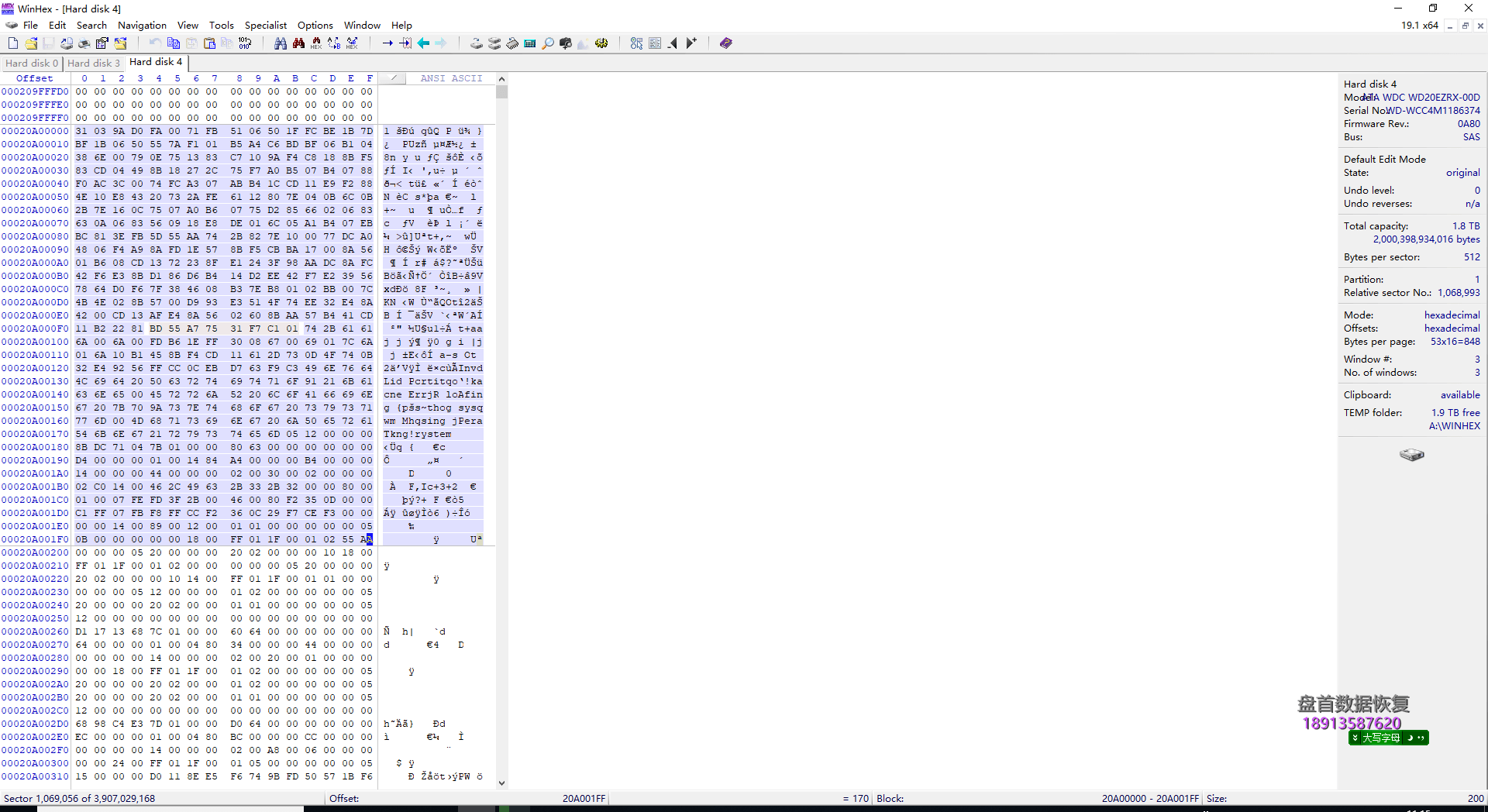Jump to the next position with the black right triangle
The width and height of the screenshot is (1488, 812).
click(x=691, y=43)
